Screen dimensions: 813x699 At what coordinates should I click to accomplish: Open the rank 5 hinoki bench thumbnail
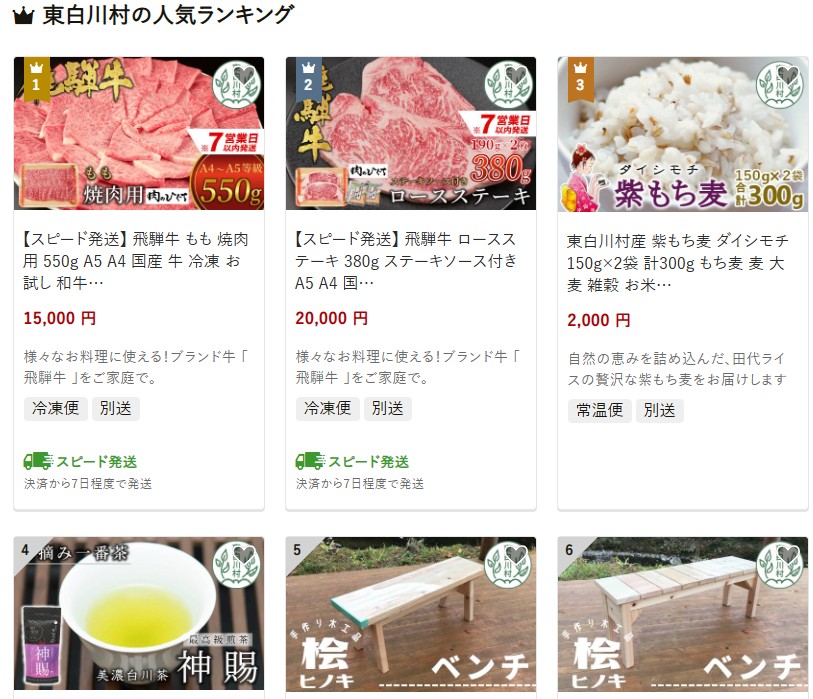pos(411,614)
